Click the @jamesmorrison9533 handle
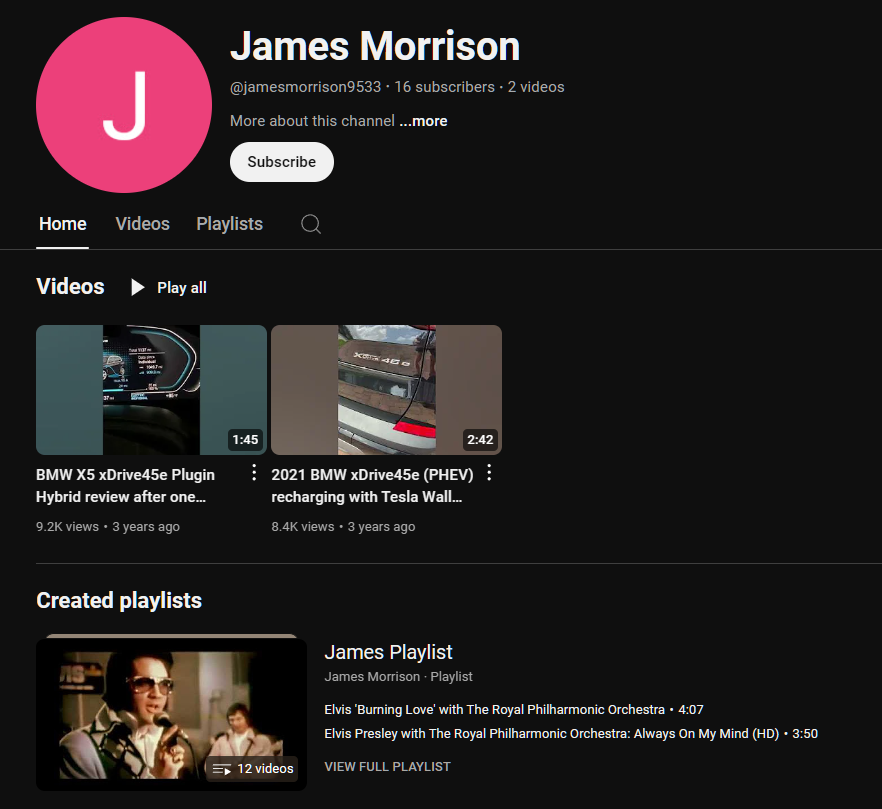Screen dimensions: 882x809 [x=305, y=87]
